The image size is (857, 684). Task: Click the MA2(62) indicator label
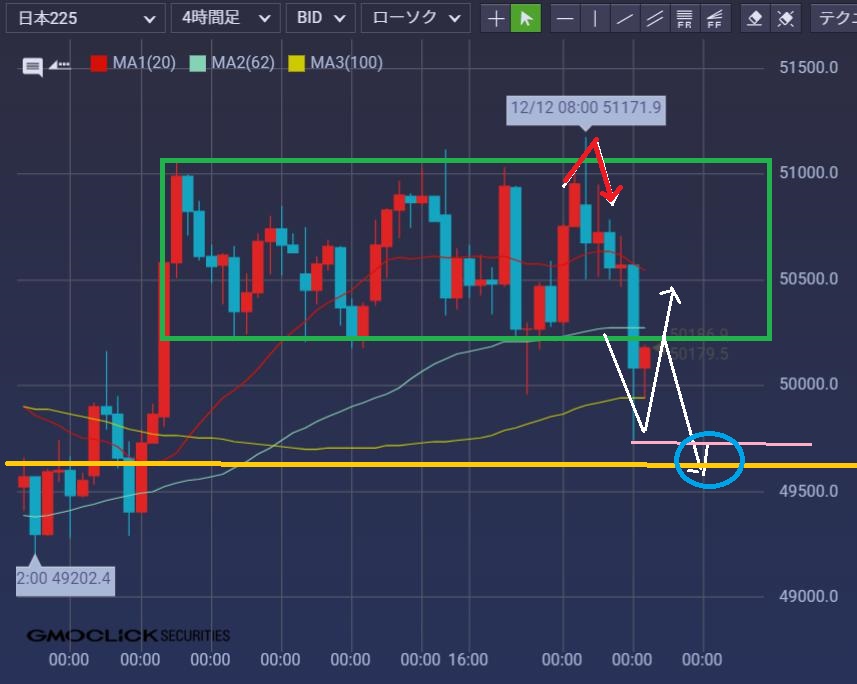tap(243, 64)
